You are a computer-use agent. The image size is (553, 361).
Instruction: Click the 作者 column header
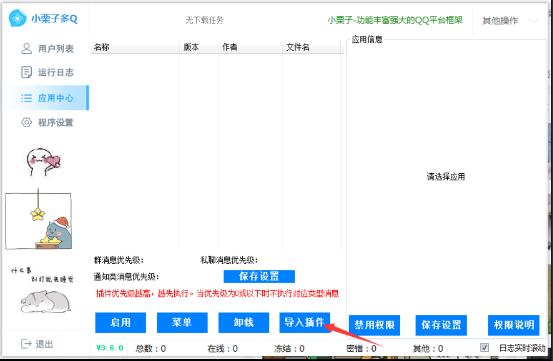[x=250, y=47]
